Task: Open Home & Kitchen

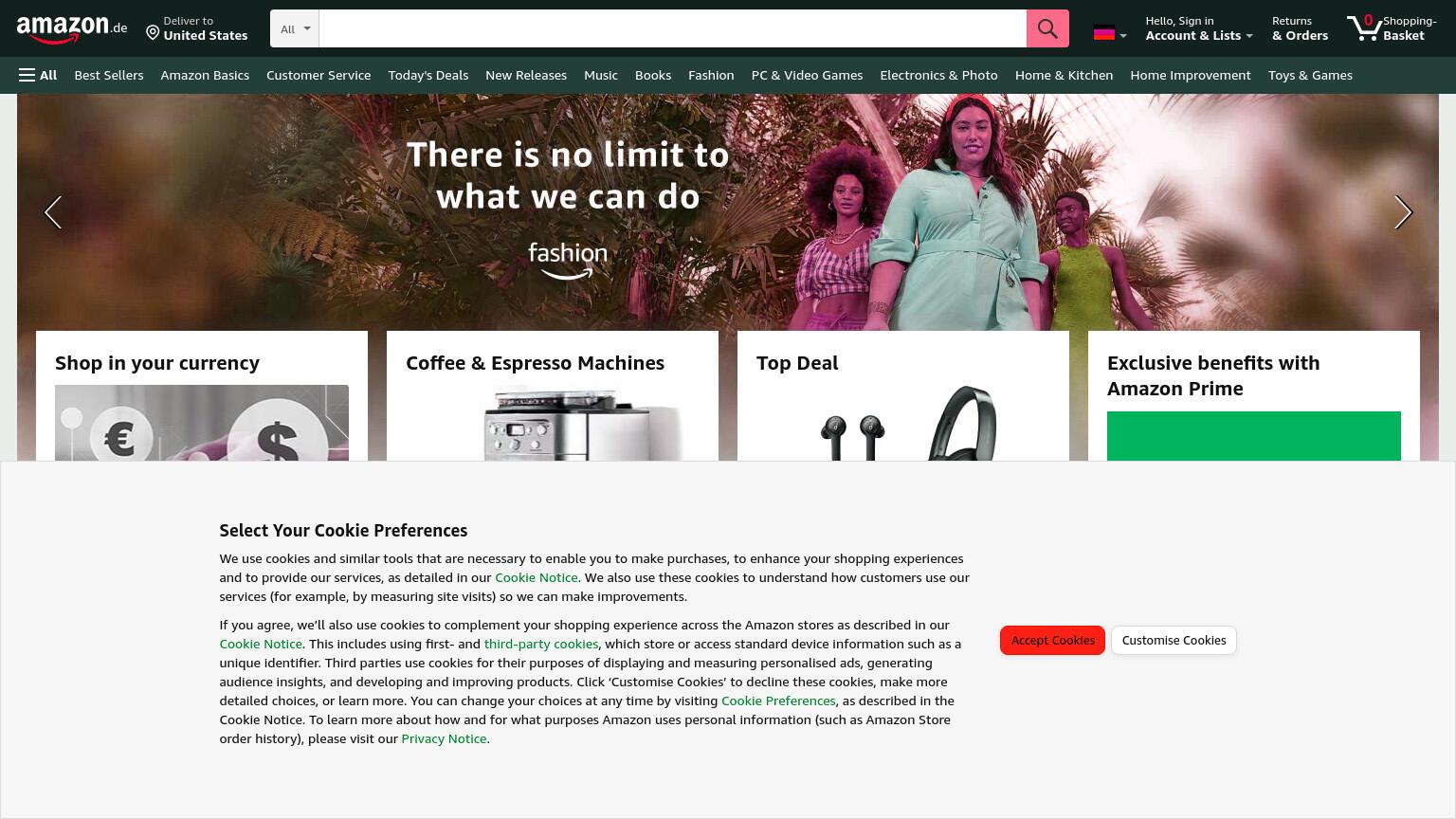Action: pyautogui.click(x=1064, y=75)
